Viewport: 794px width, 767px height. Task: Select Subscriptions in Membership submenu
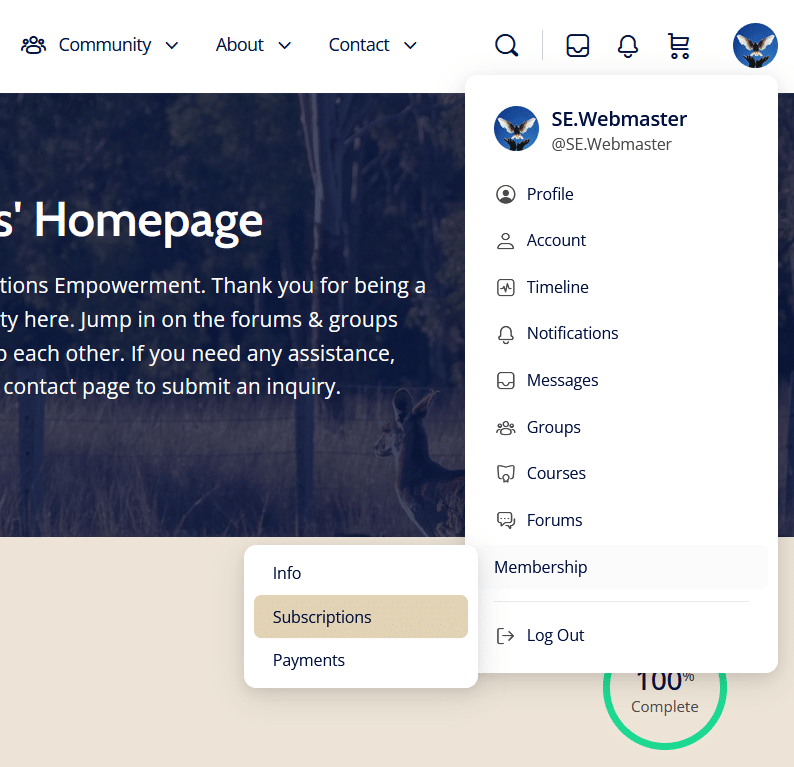pyautogui.click(x=322, y=617)
